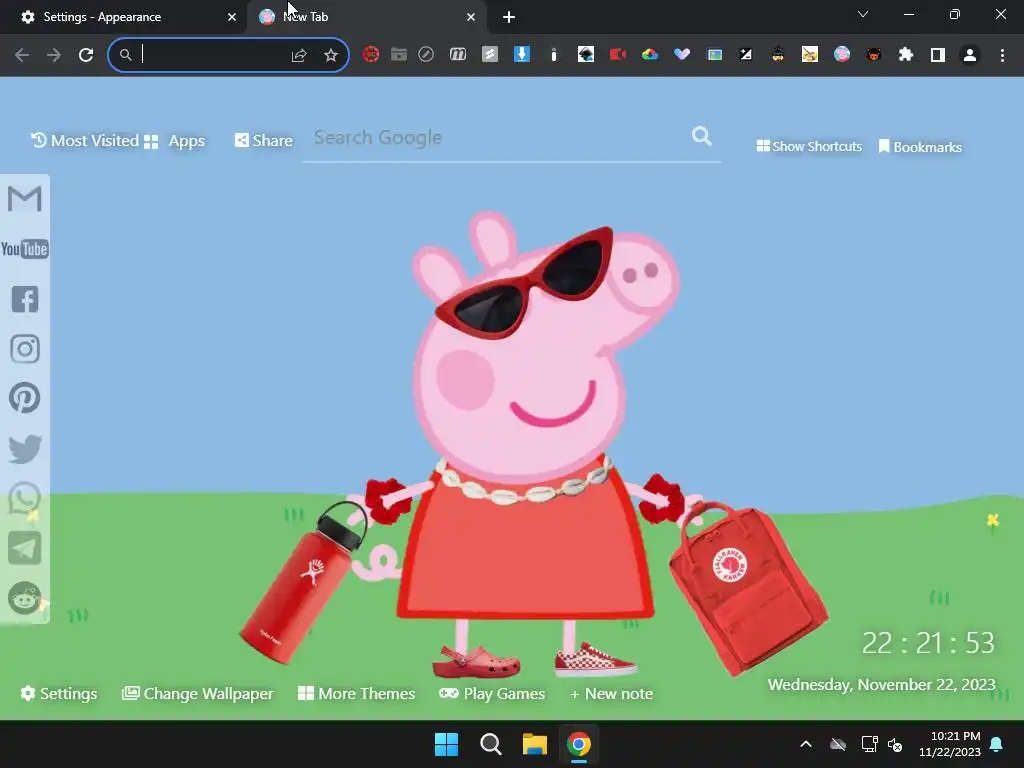Open the Windows Start menu
The image size is (1024, 768).
pos(447,744)
